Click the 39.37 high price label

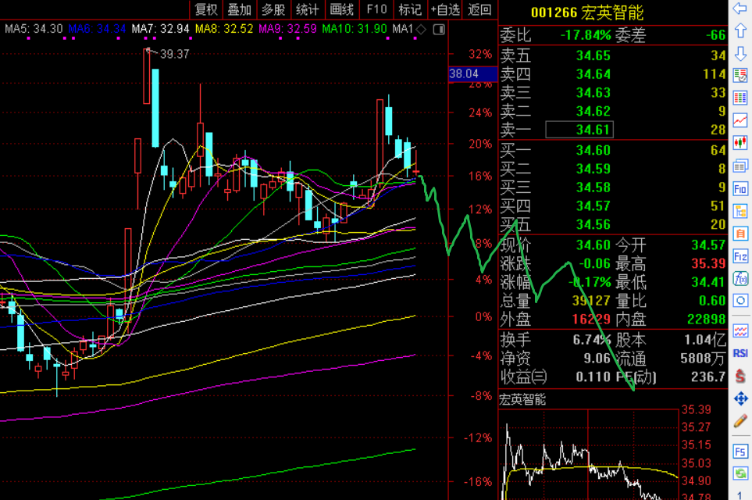click(175, 54)
